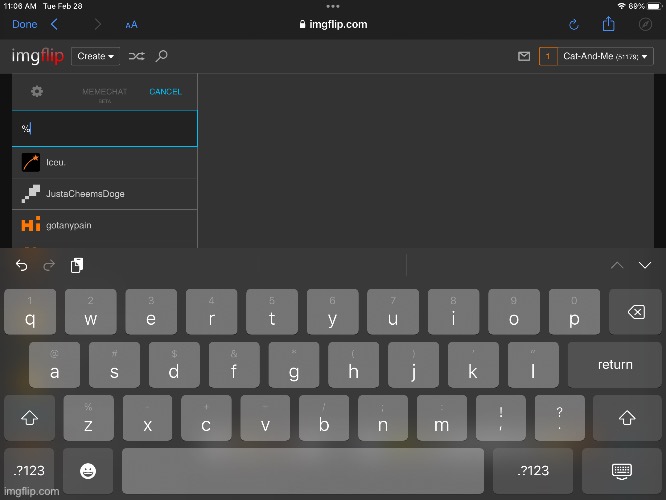The image size is (666, 500).
Task: Click Iceu.'s avatar thumbnail
Action: point(31,162)
